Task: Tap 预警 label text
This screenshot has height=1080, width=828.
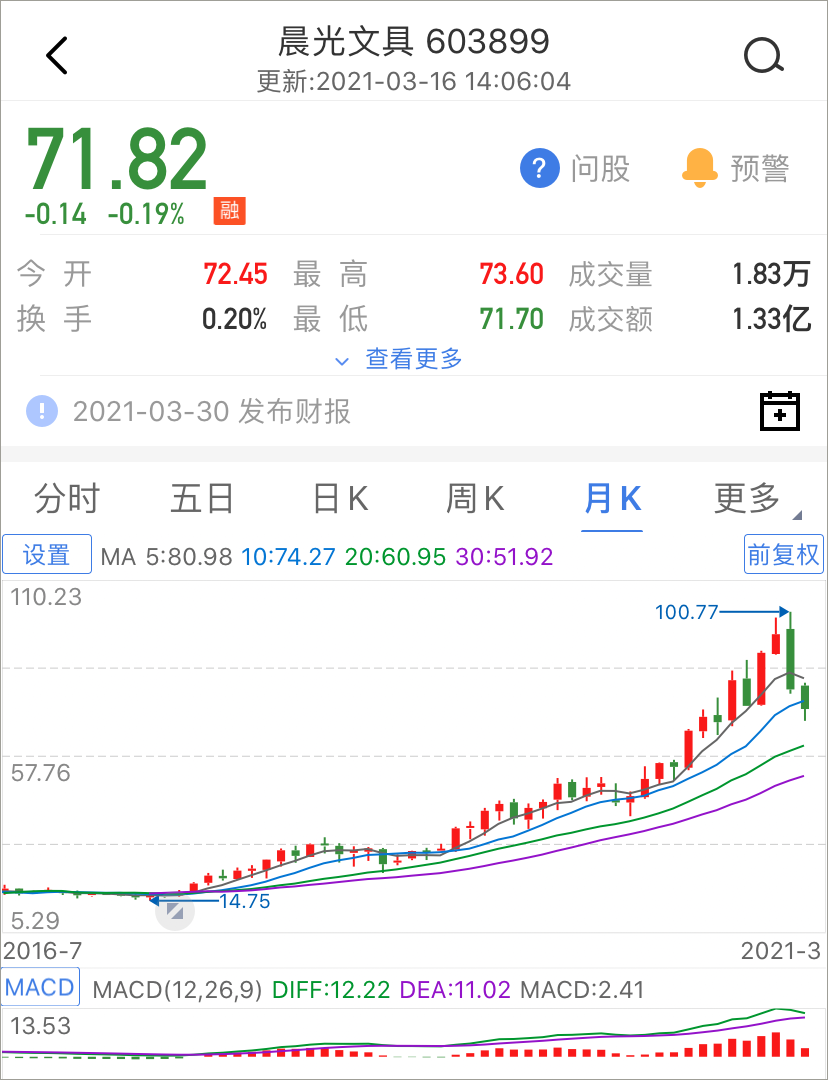Action: click(x=759, y=169)
